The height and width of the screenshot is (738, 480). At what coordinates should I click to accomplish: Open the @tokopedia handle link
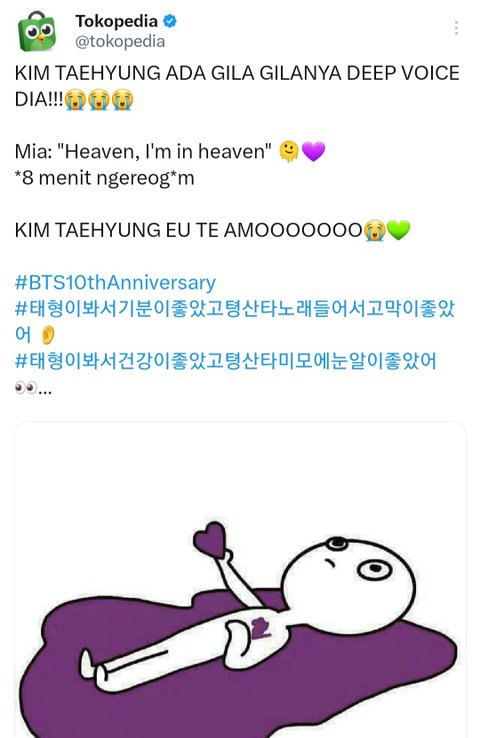tap(120, 41)
